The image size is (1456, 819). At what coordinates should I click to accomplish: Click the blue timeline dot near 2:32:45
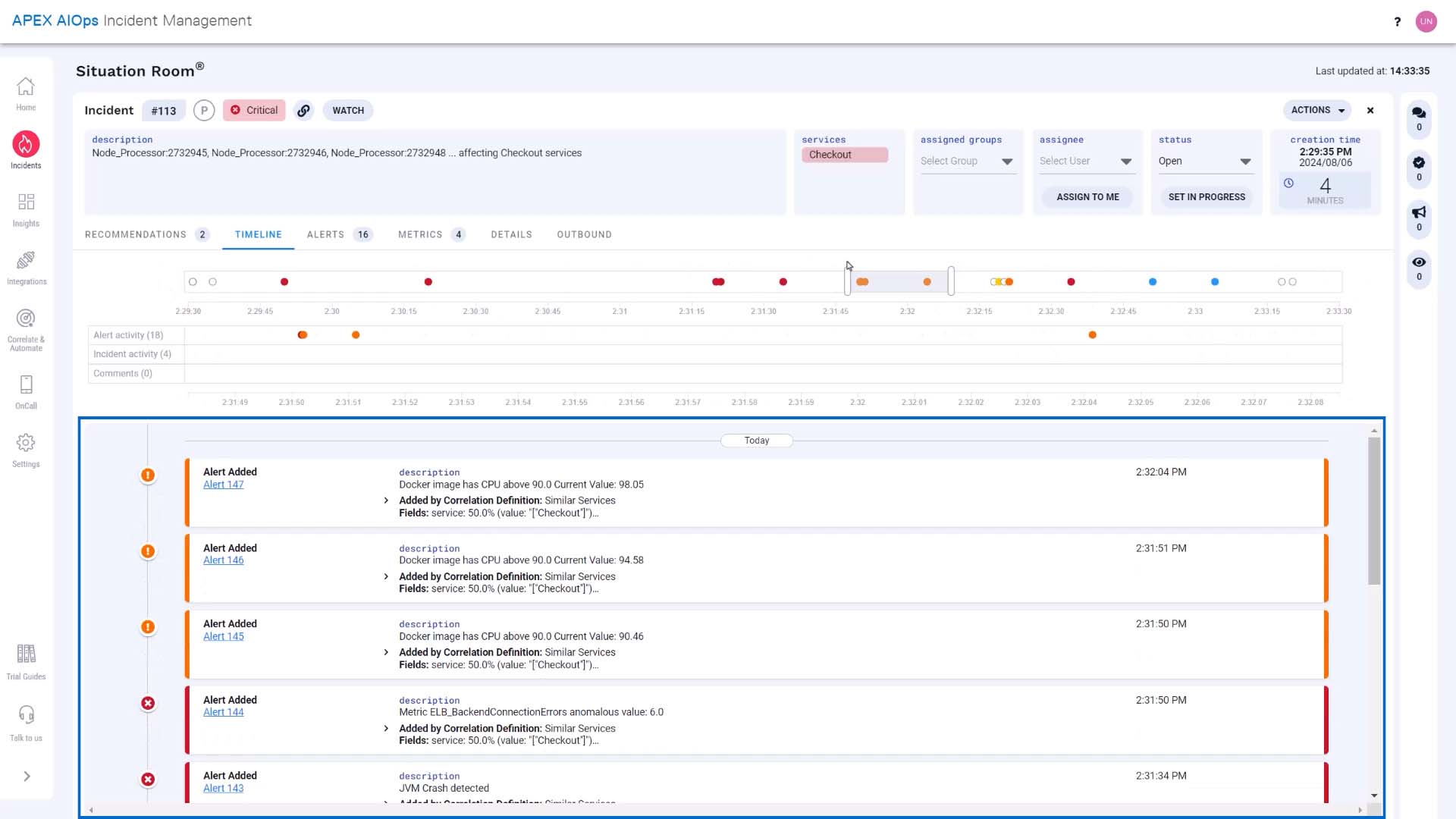point(1153,282)
